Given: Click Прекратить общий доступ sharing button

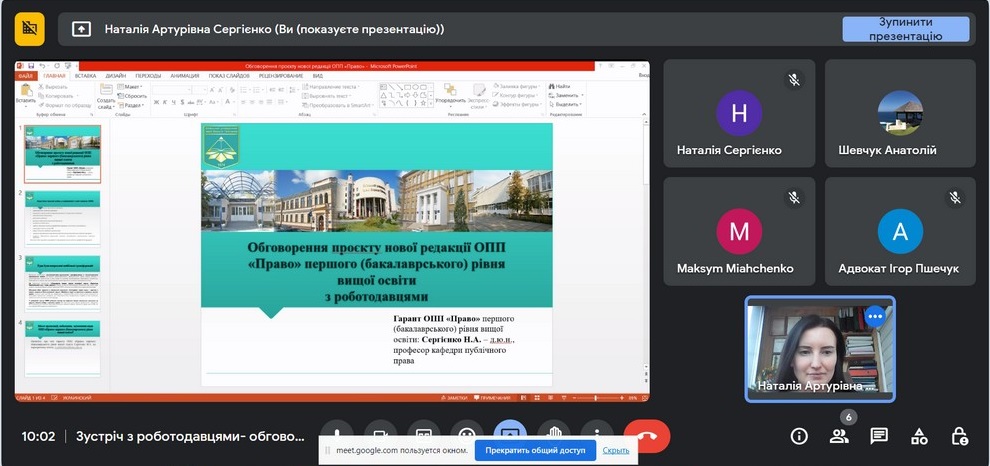Looking at the screenshot, I should click(x=535, y=450).
